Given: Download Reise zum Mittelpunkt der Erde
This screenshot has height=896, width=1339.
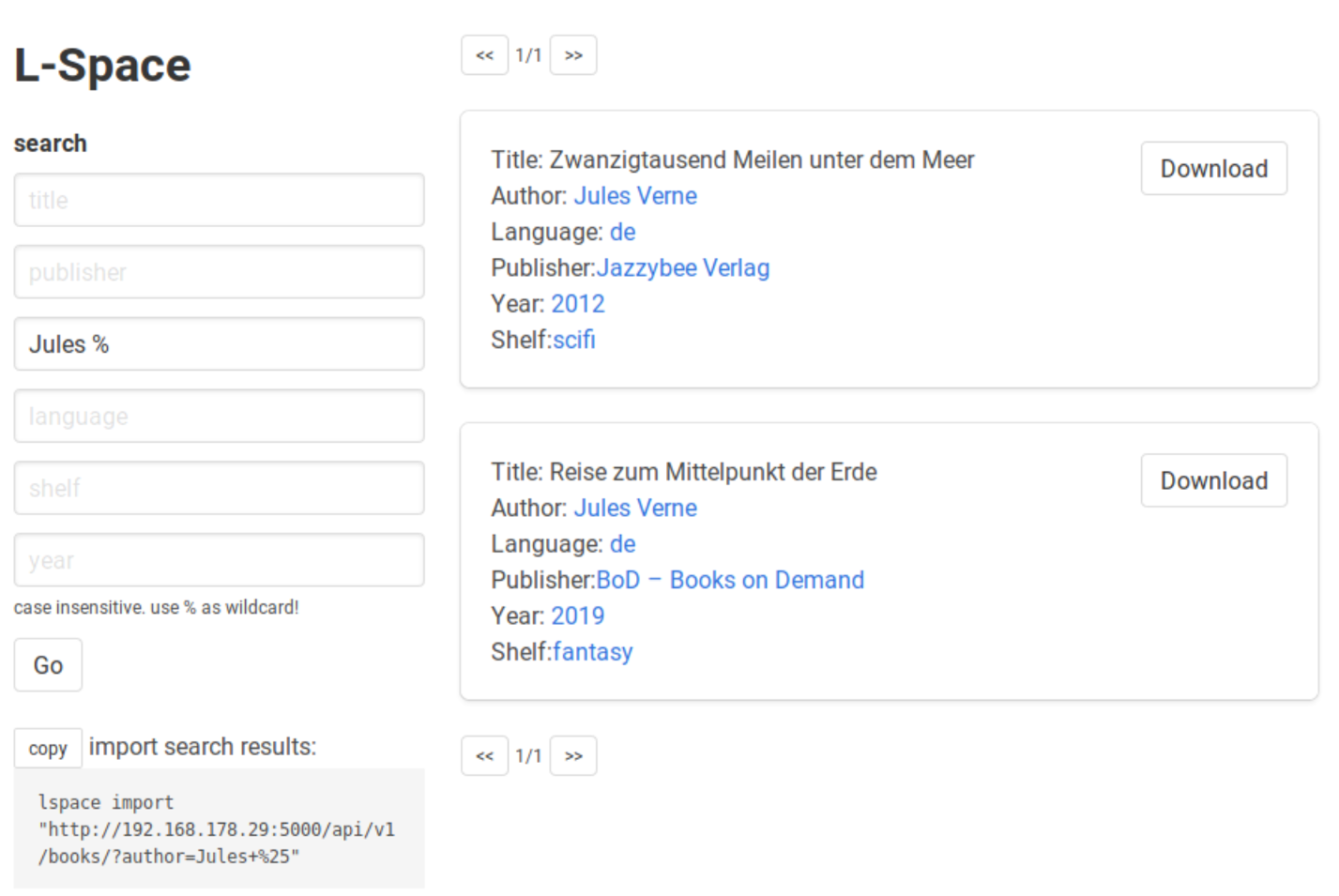Looking at the screenshot, I should tap(1213, 480).
